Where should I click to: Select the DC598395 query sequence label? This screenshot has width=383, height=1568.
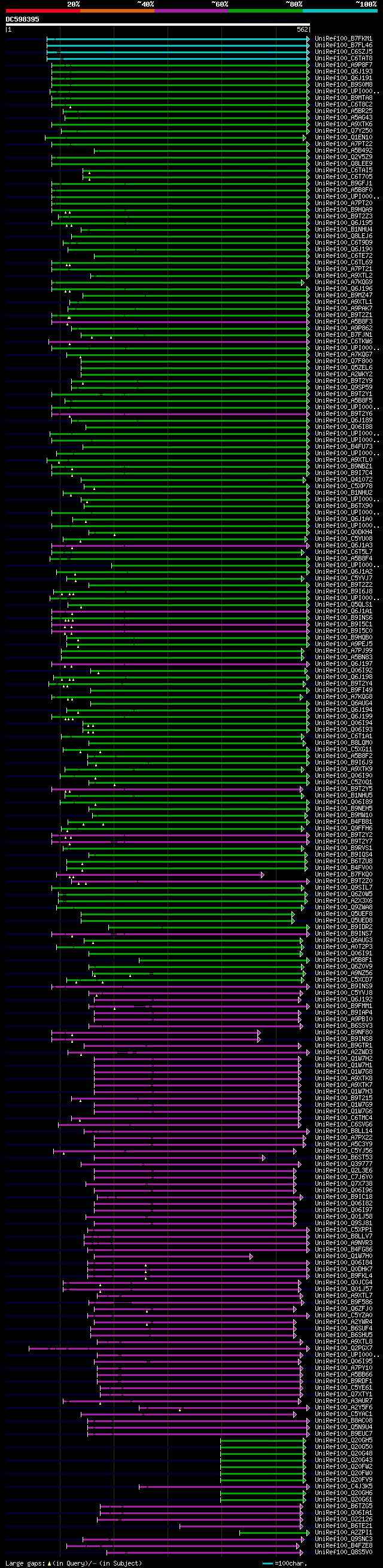pyautogui.click(x=23, y=20)
